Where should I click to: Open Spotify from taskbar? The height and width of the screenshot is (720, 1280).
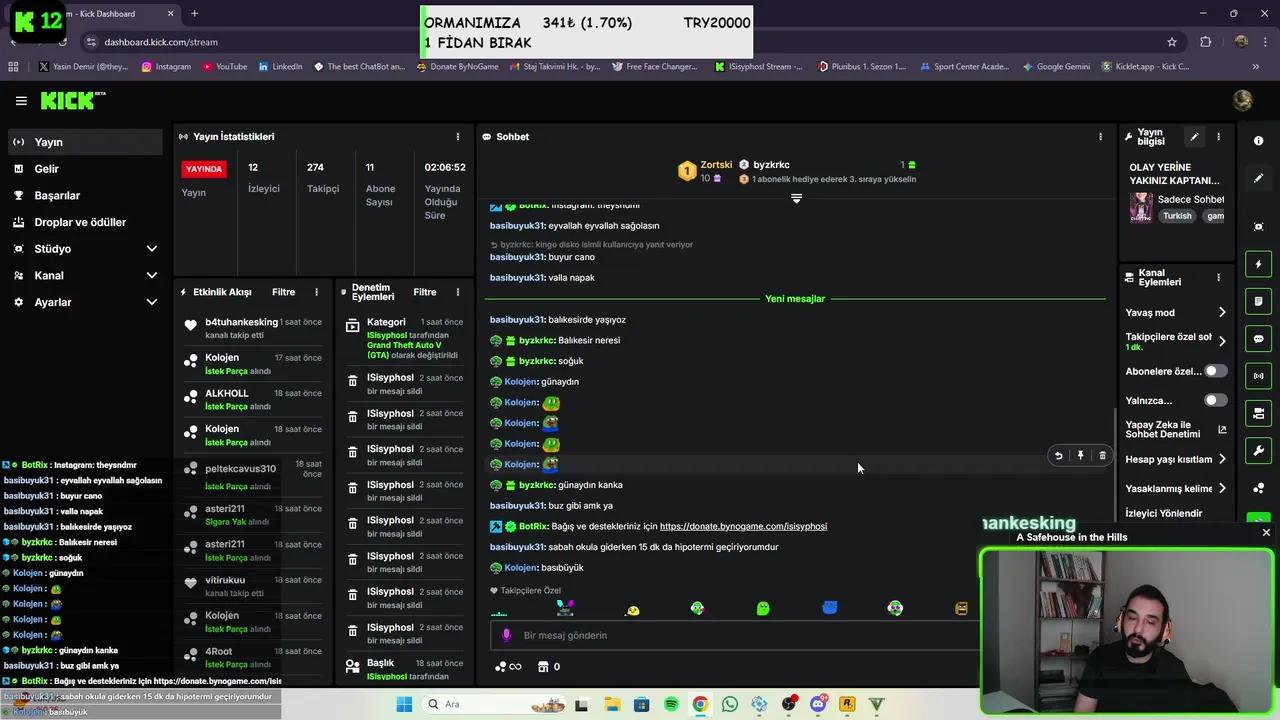pos(671,704)
